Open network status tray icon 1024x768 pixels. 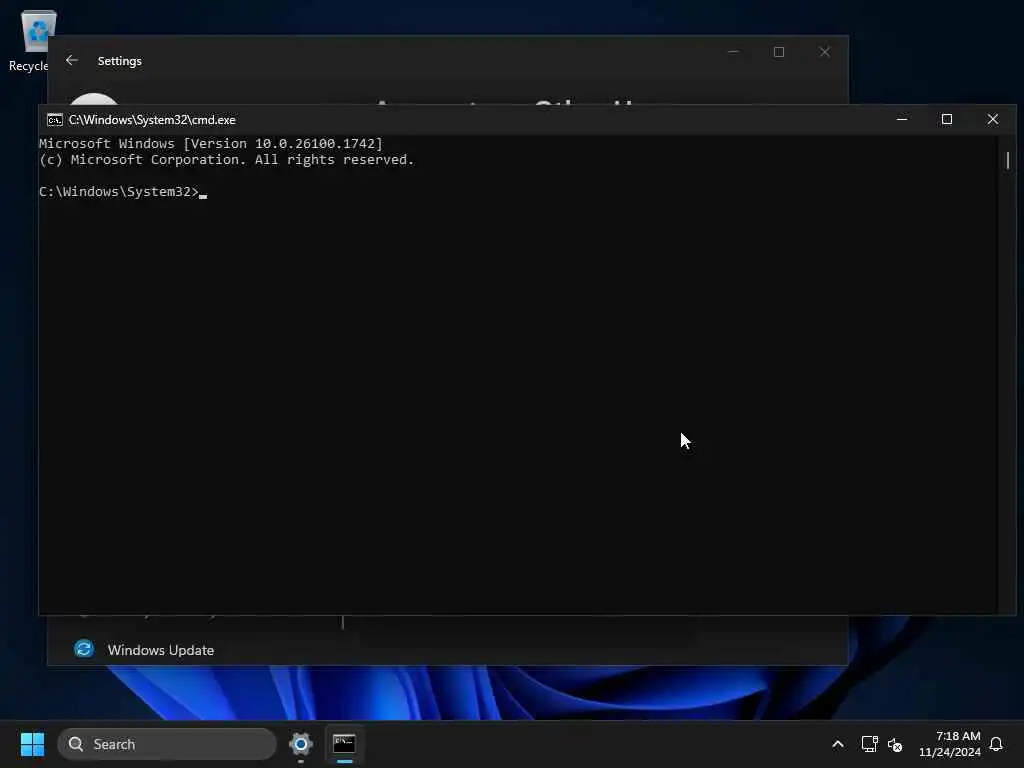pos(869,744)
